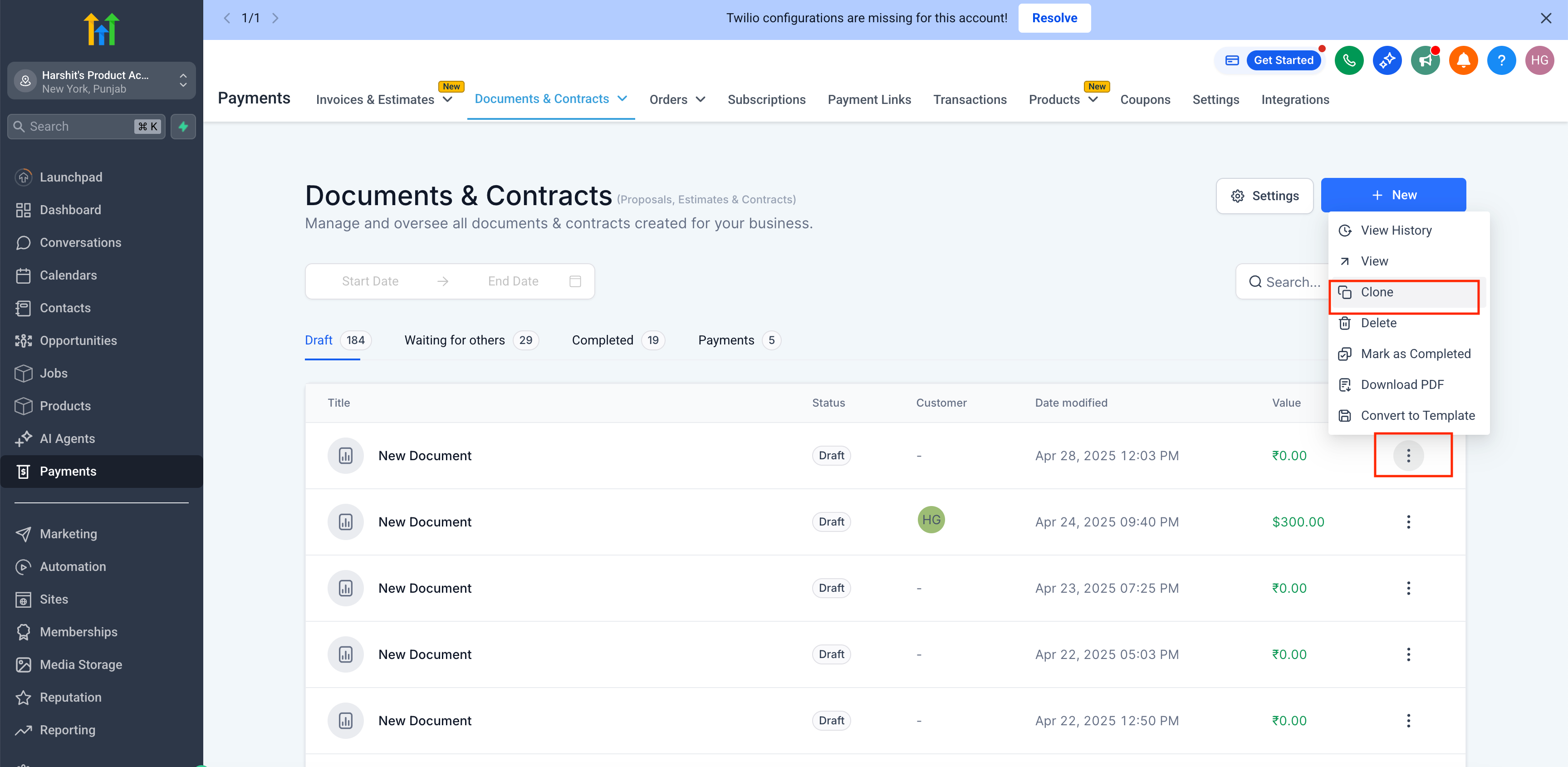Click the megaphone announcements icon
Image resolution: width=1568 pixels, height=767 pixels.
[x=1425, y=60]
